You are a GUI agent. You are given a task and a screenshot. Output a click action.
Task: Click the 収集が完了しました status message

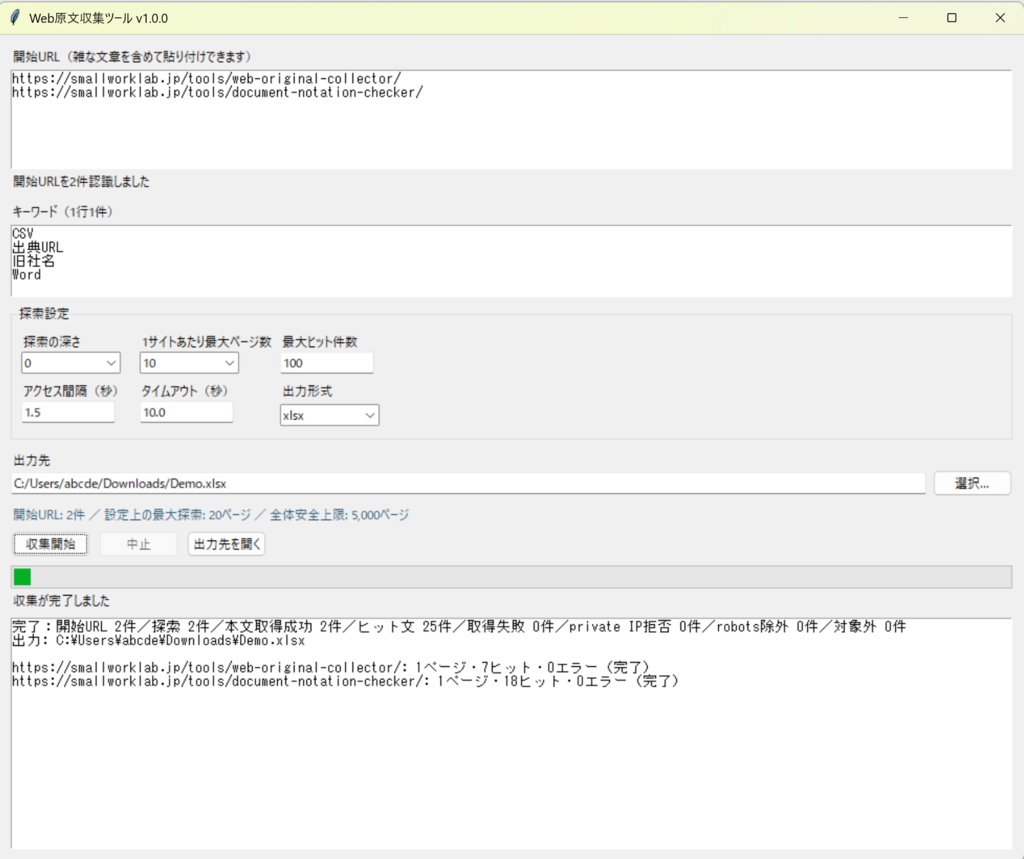pyautogui.click(x=61, y=600)
